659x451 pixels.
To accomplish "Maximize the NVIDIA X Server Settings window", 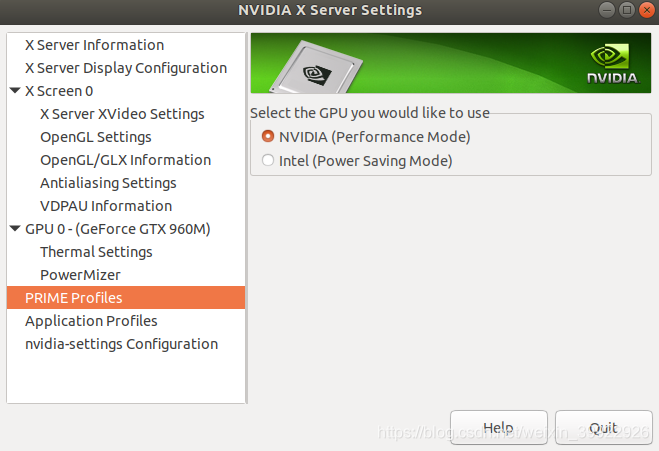I will 627,10.
